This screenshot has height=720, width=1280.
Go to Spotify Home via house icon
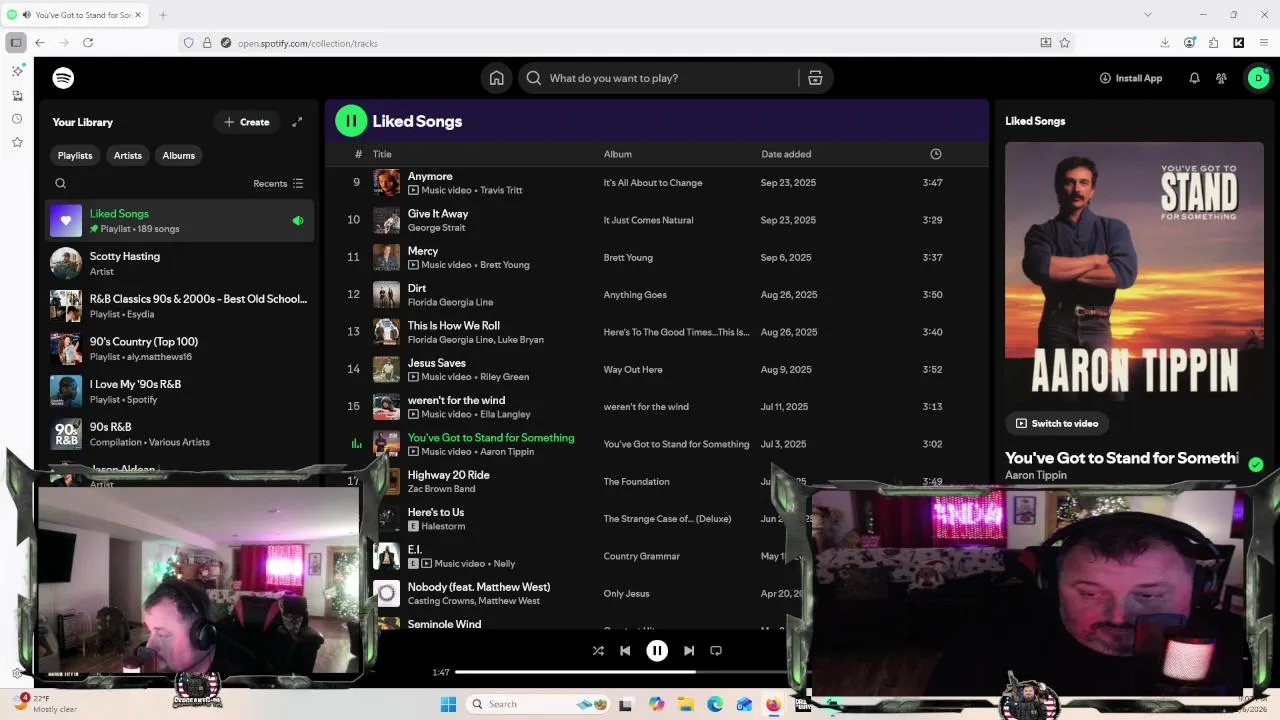click(x=496, y=78)
